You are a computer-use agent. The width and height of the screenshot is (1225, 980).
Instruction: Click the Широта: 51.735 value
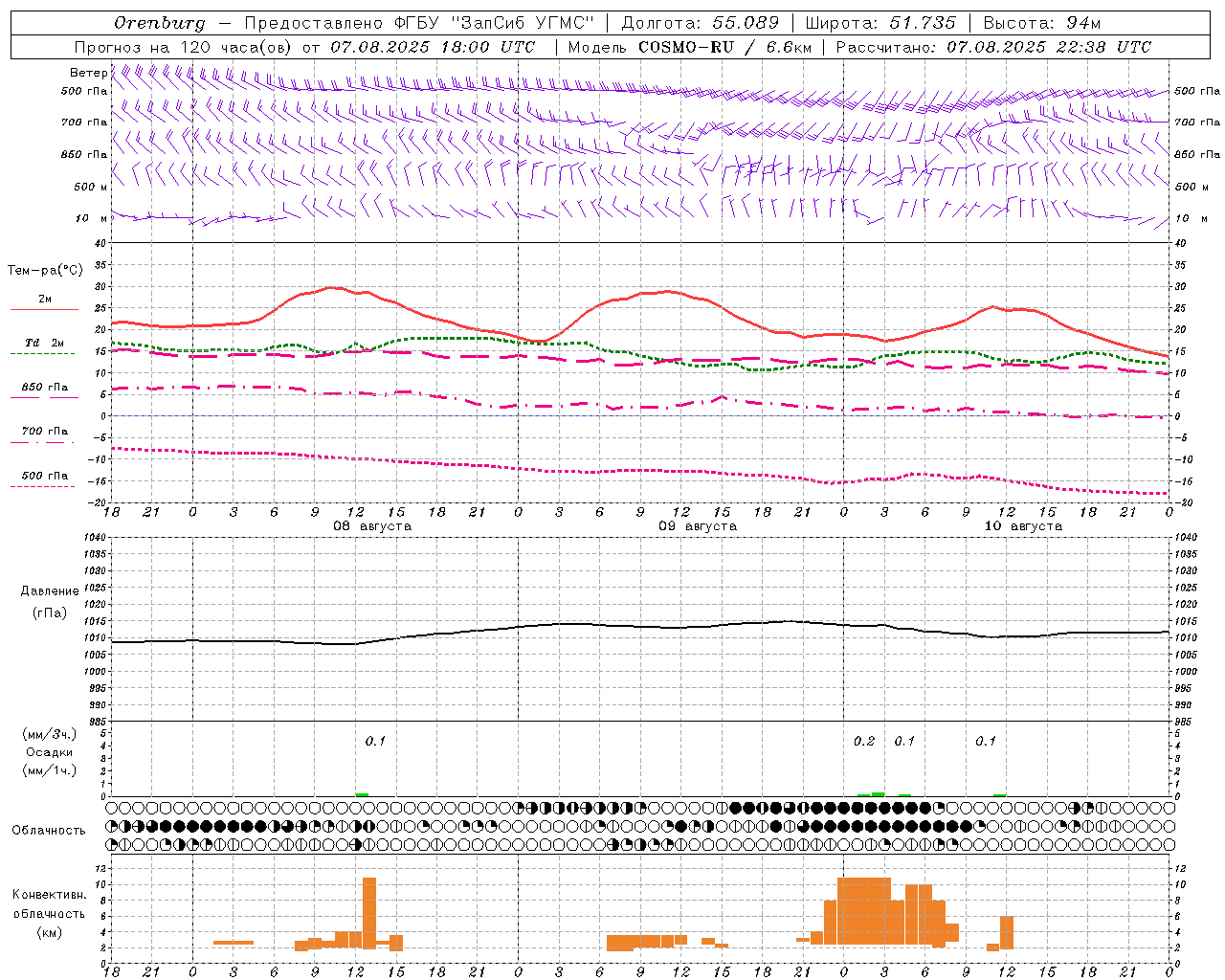tap(880, 23)
